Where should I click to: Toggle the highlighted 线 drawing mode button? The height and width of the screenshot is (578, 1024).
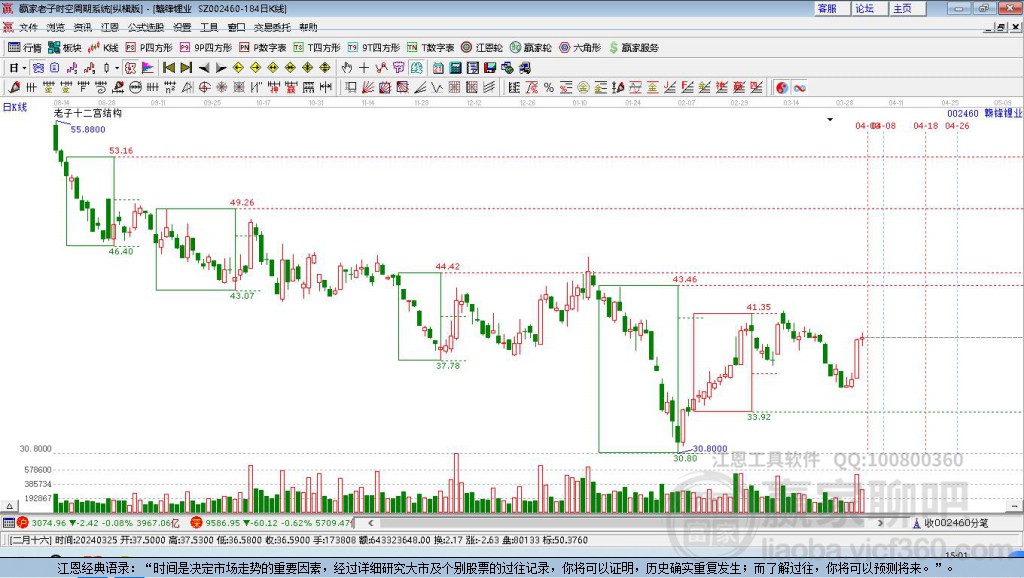pyautogui.click(x=416, y=68)
